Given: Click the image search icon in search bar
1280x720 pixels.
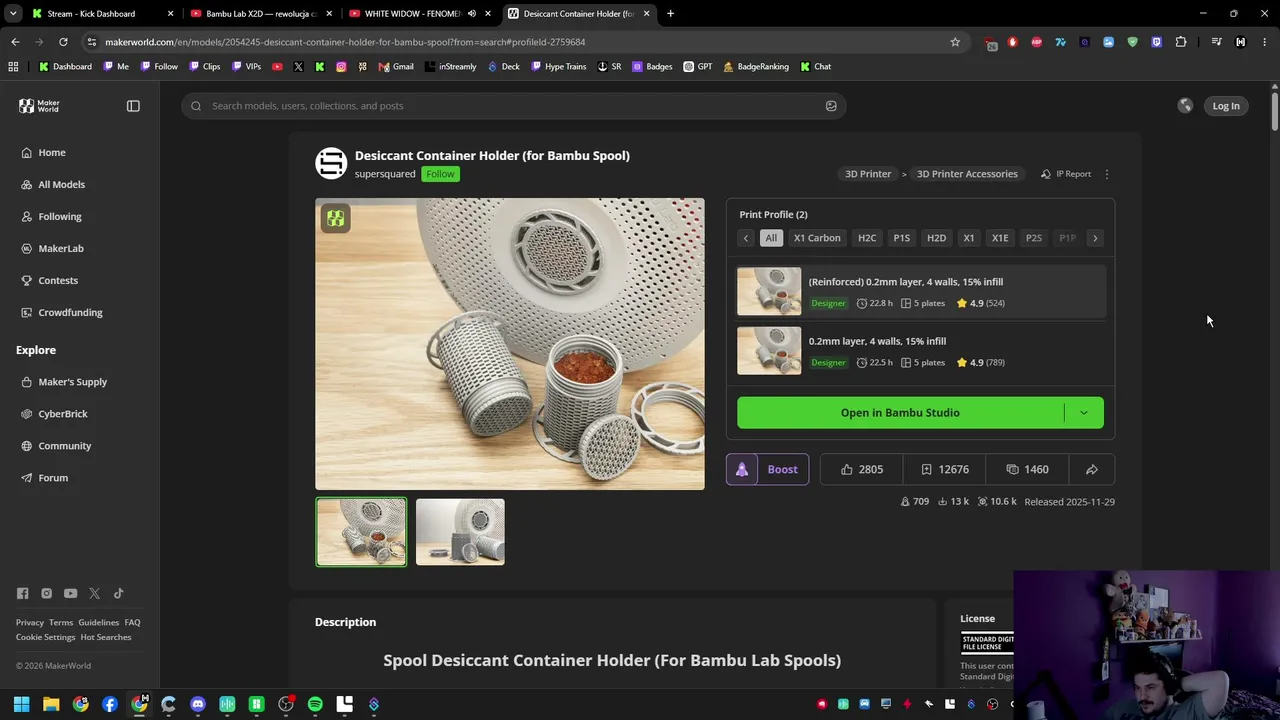Looking at the screenshot, I should [831, 106].
